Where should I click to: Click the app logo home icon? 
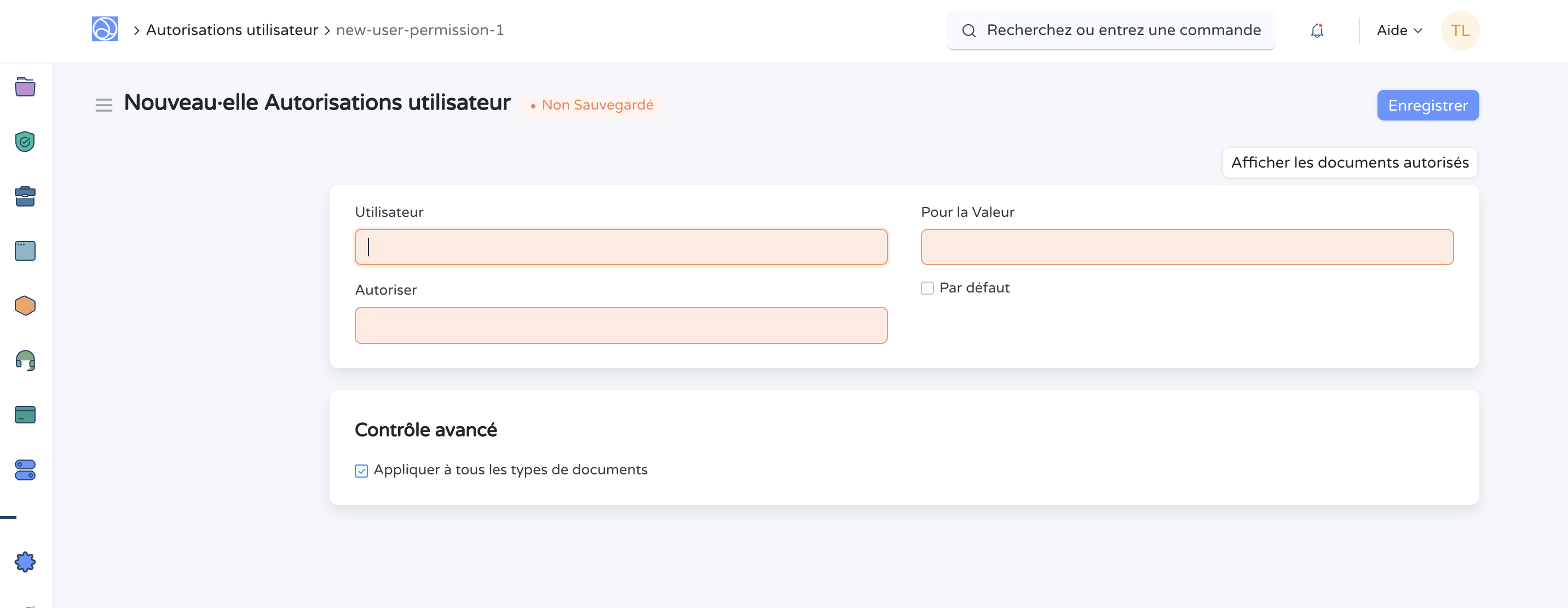(105, 29)
